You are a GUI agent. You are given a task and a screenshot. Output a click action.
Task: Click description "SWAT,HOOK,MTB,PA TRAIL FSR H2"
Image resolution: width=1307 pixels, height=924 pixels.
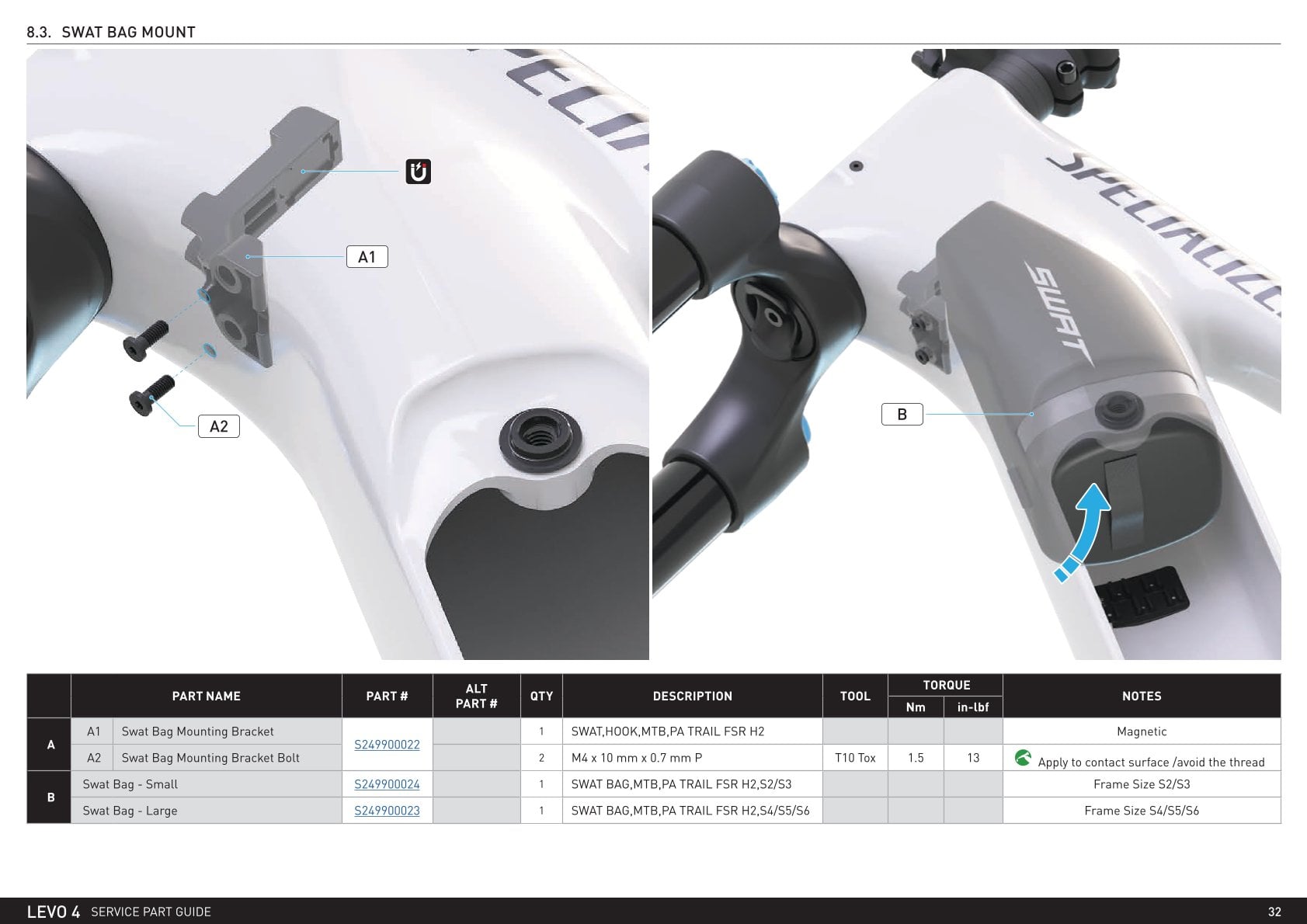pos(668,731)
